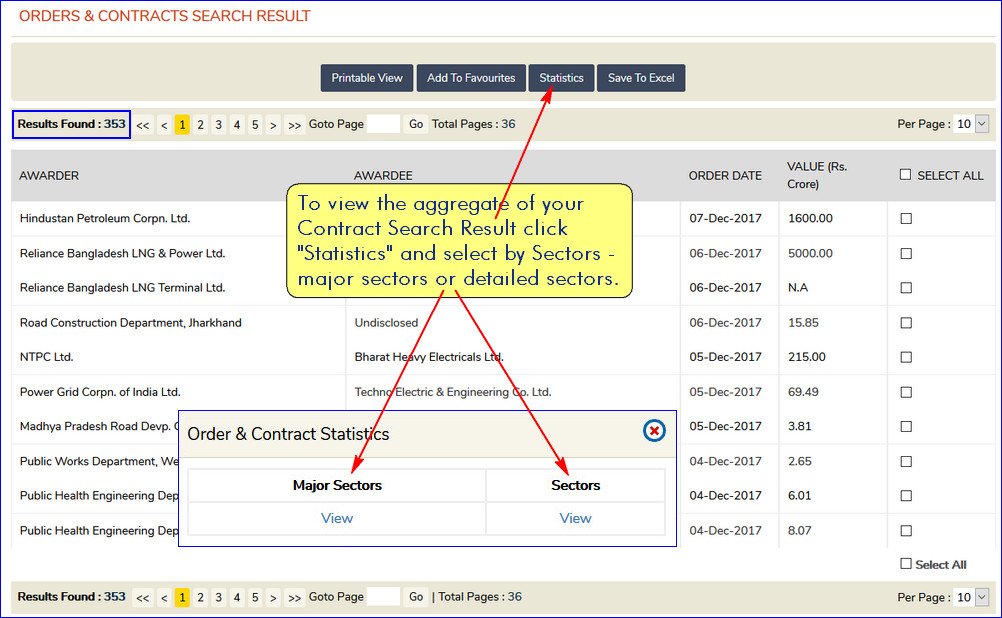
Task: Check the SELECT ALL header checkbox
Action: (x=905, y=175)
